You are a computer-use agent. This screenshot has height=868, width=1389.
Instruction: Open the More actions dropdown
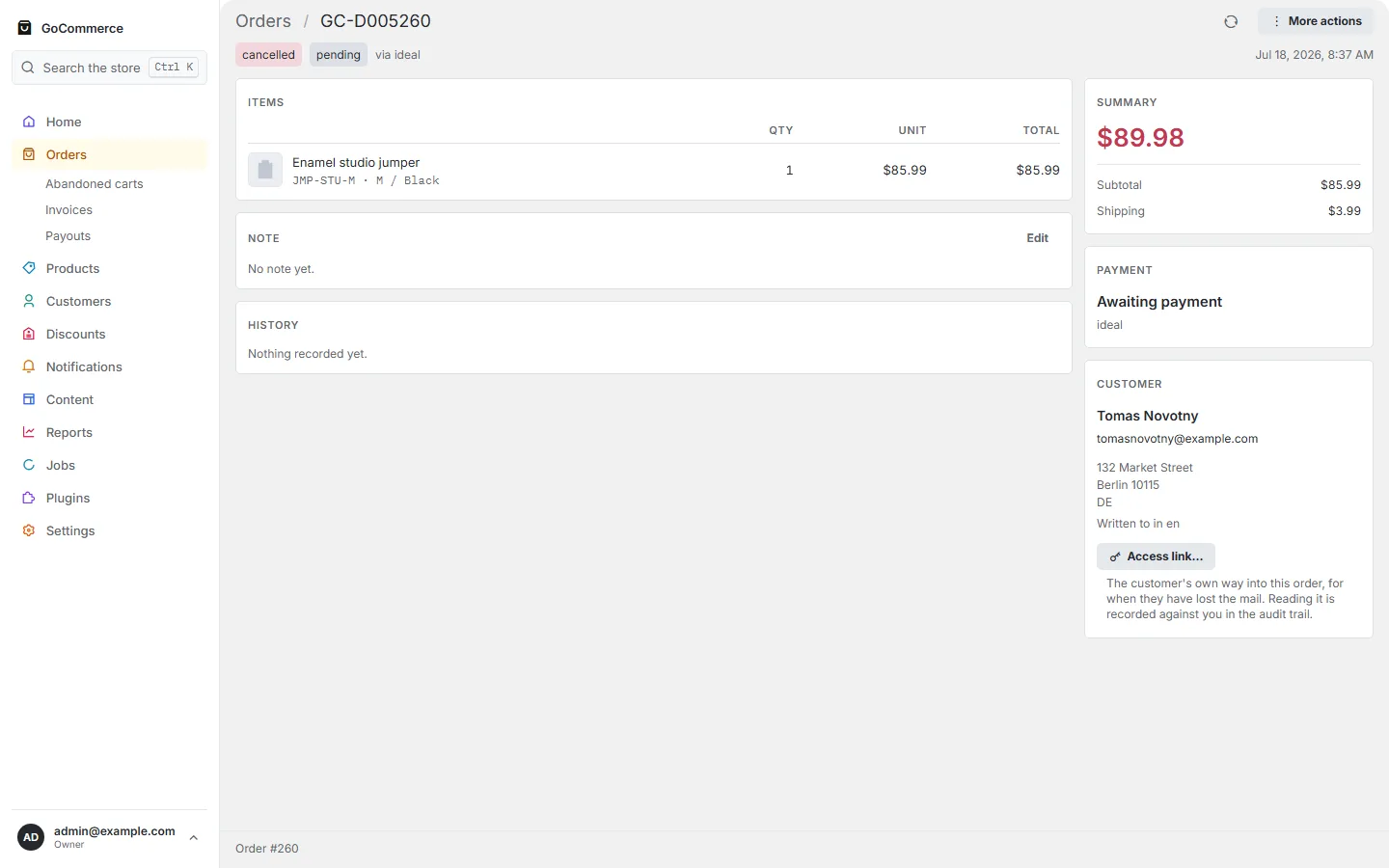coord(1316,21)
